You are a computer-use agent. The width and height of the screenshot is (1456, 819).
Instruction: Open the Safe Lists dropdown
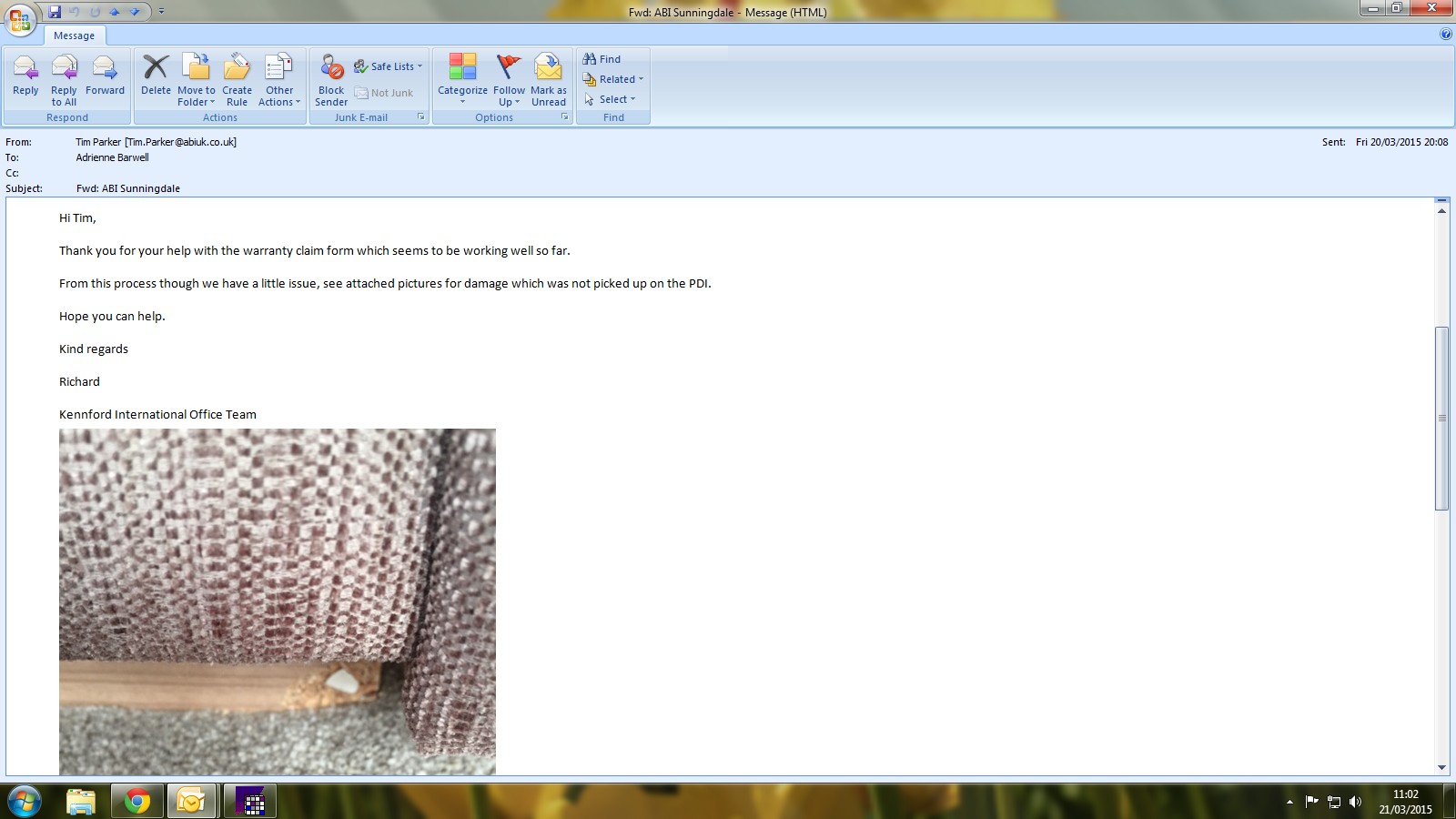(x=389, y=66)
